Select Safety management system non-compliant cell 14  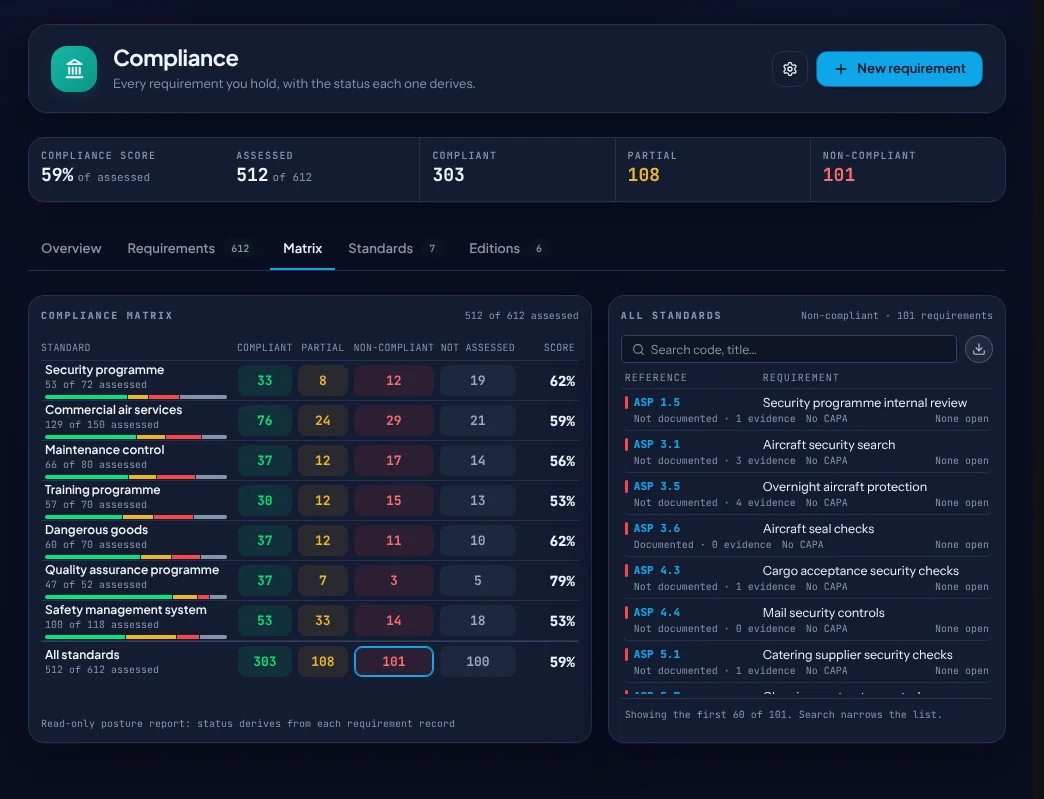click(x=393, y=620)
